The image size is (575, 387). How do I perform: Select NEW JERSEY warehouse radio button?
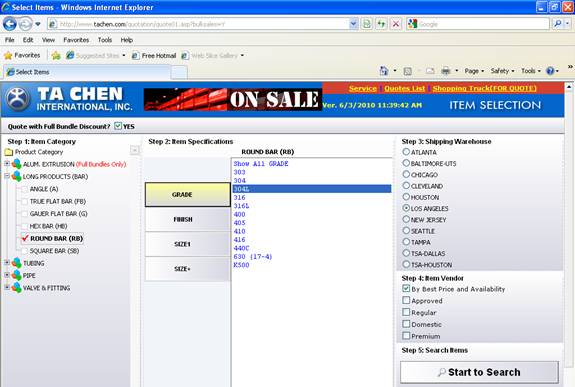(x=406, y=219)
